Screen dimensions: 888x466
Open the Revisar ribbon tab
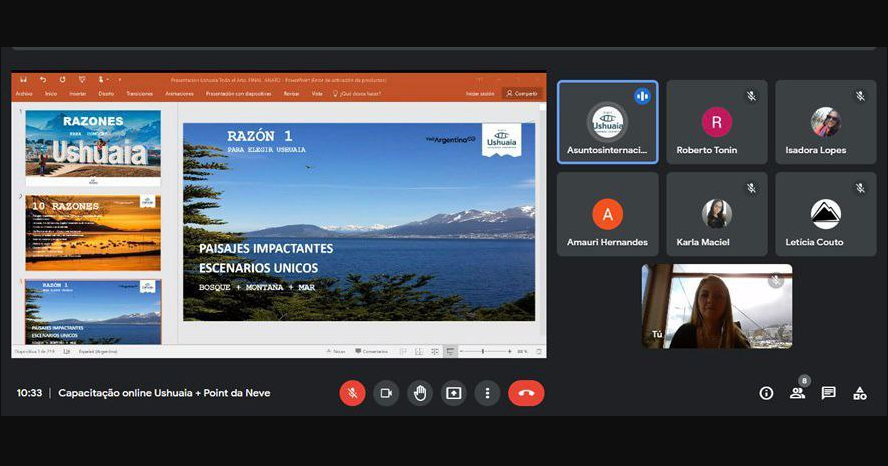[x=291, y=94]
